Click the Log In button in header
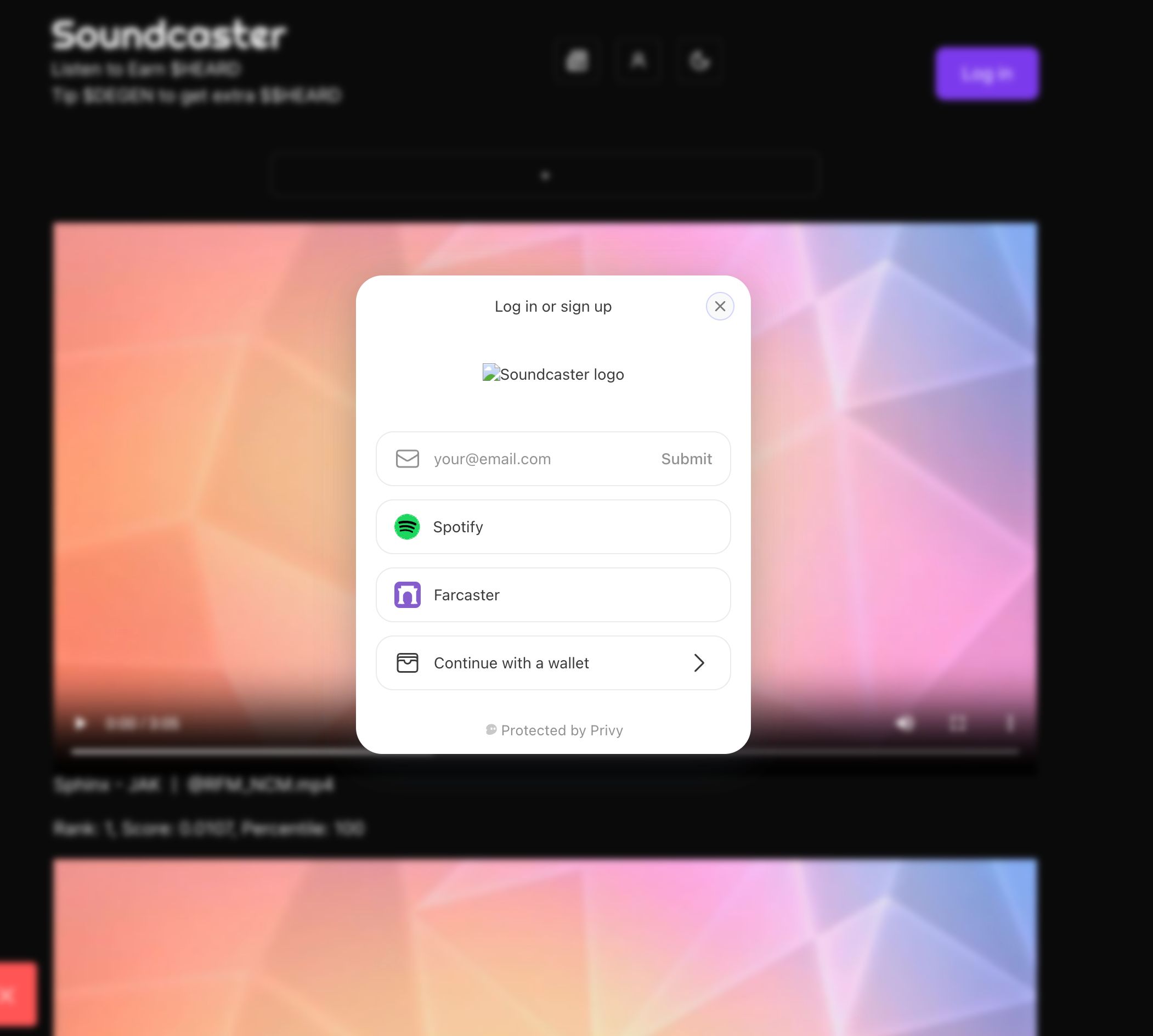This screenshot has width=1153, height=1036. coord(987,72)
